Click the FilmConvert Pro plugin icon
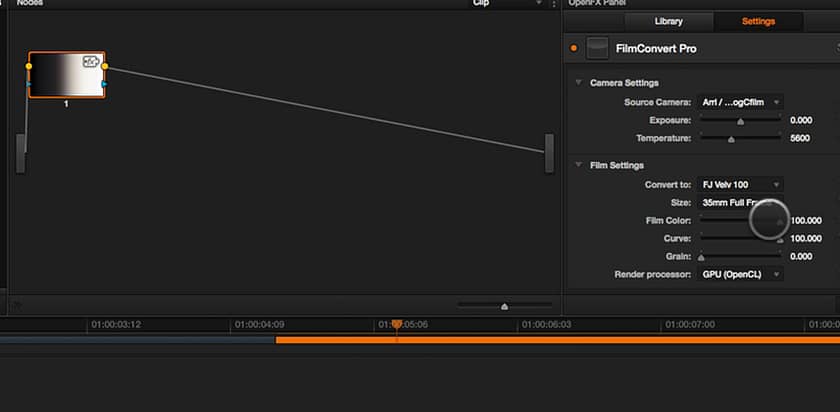The height and width of the screenshot is (412, 840). [x=597, y=48]
